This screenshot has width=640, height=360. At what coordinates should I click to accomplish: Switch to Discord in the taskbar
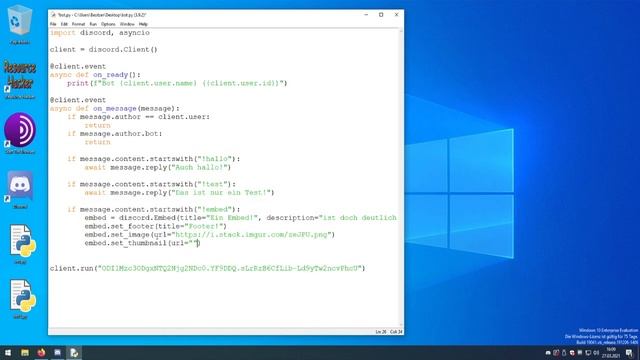point(58,353)
